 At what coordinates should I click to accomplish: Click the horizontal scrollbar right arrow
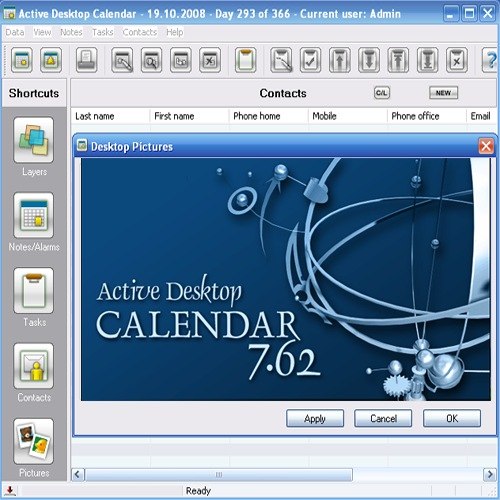click(490, 474)
